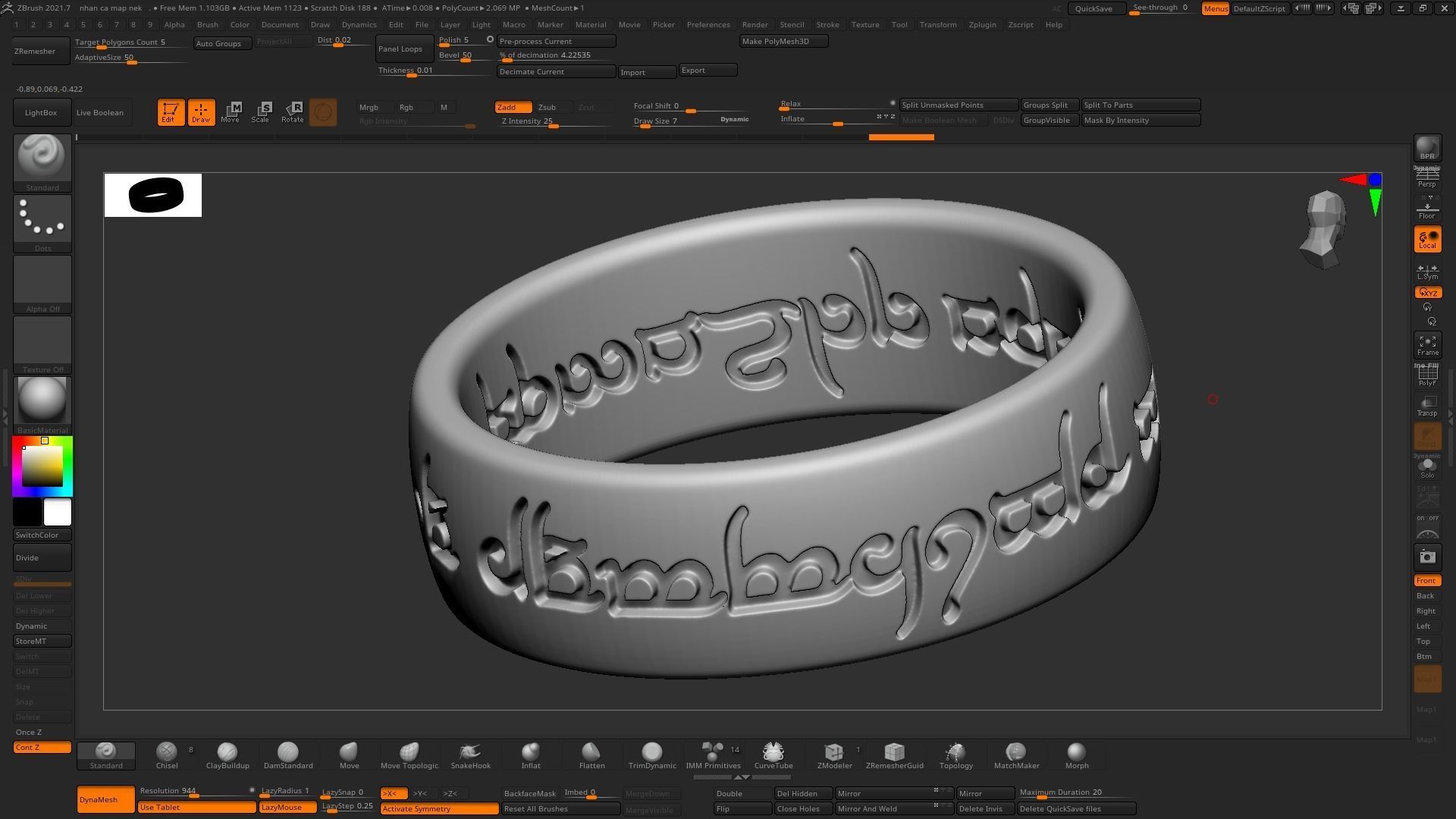Click in the color picker square
Screen dimensions: 1456x819
pyautogui.click(x=42, y=466)
